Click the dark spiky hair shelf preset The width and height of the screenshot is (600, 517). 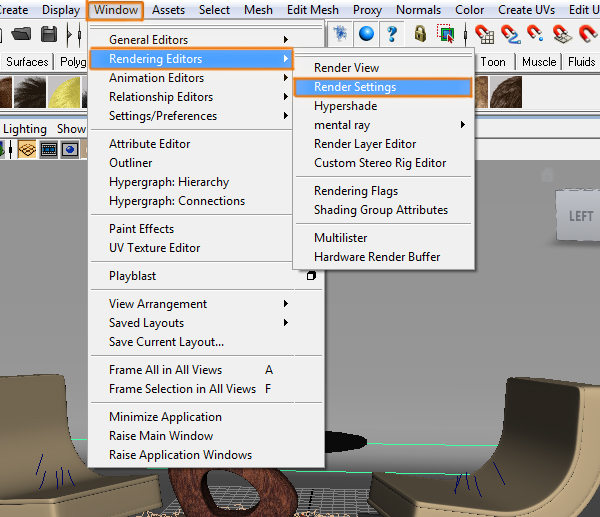[30, 92]
